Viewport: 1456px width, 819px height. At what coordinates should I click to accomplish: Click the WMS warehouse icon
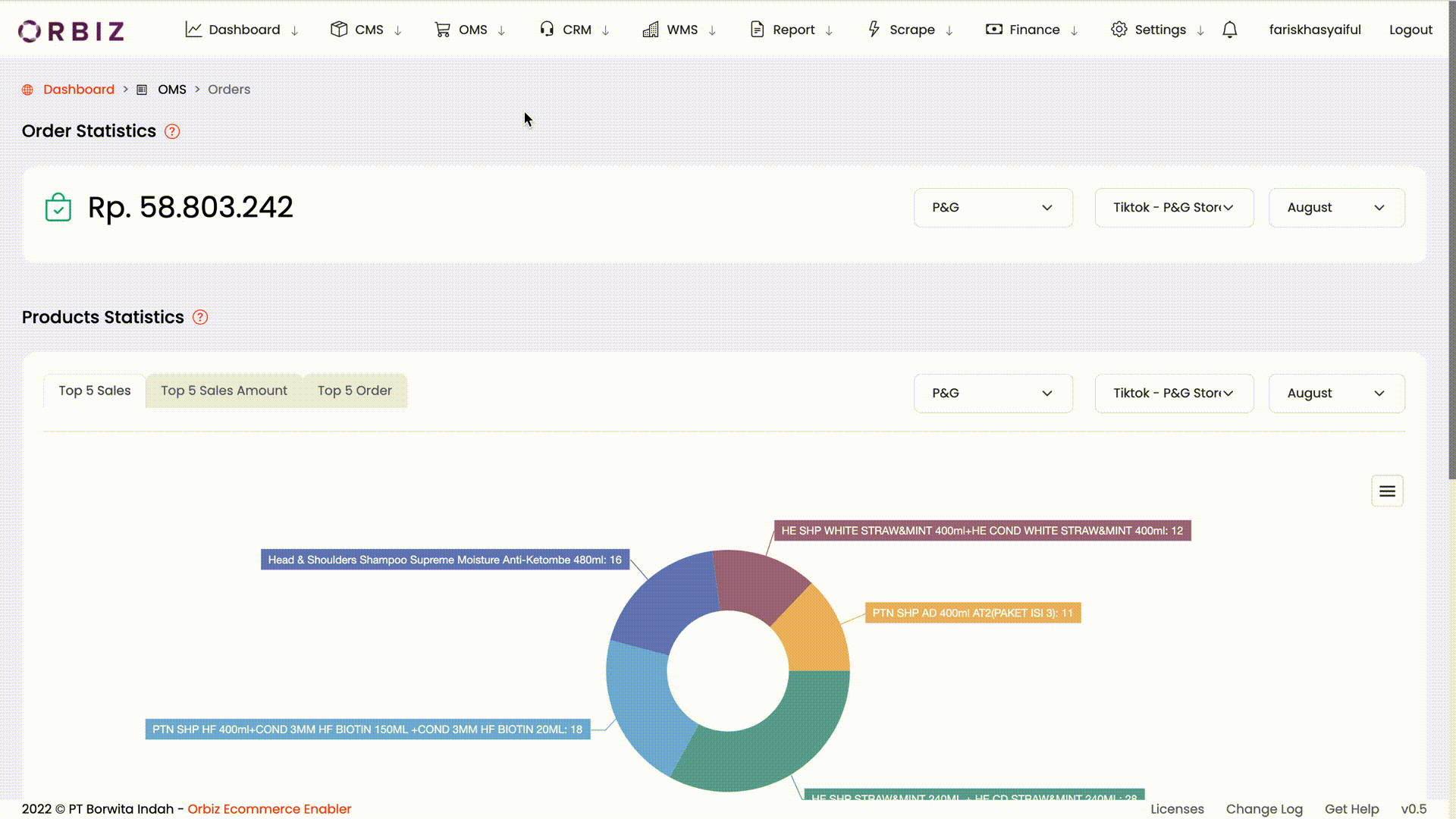pyautogui.click(x=651, y=30)
